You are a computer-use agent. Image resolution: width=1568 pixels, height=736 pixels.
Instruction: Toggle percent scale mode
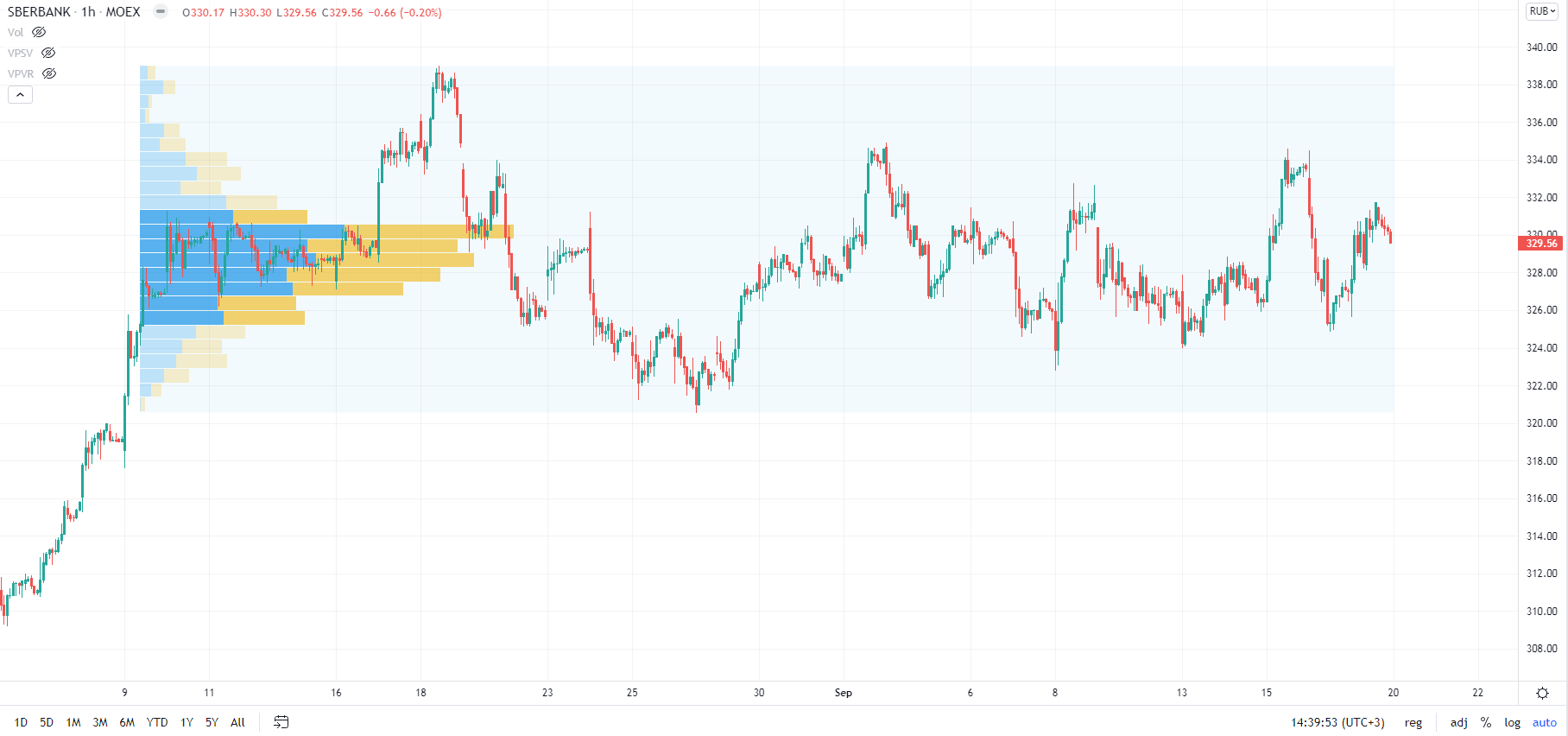[1486, 722]
